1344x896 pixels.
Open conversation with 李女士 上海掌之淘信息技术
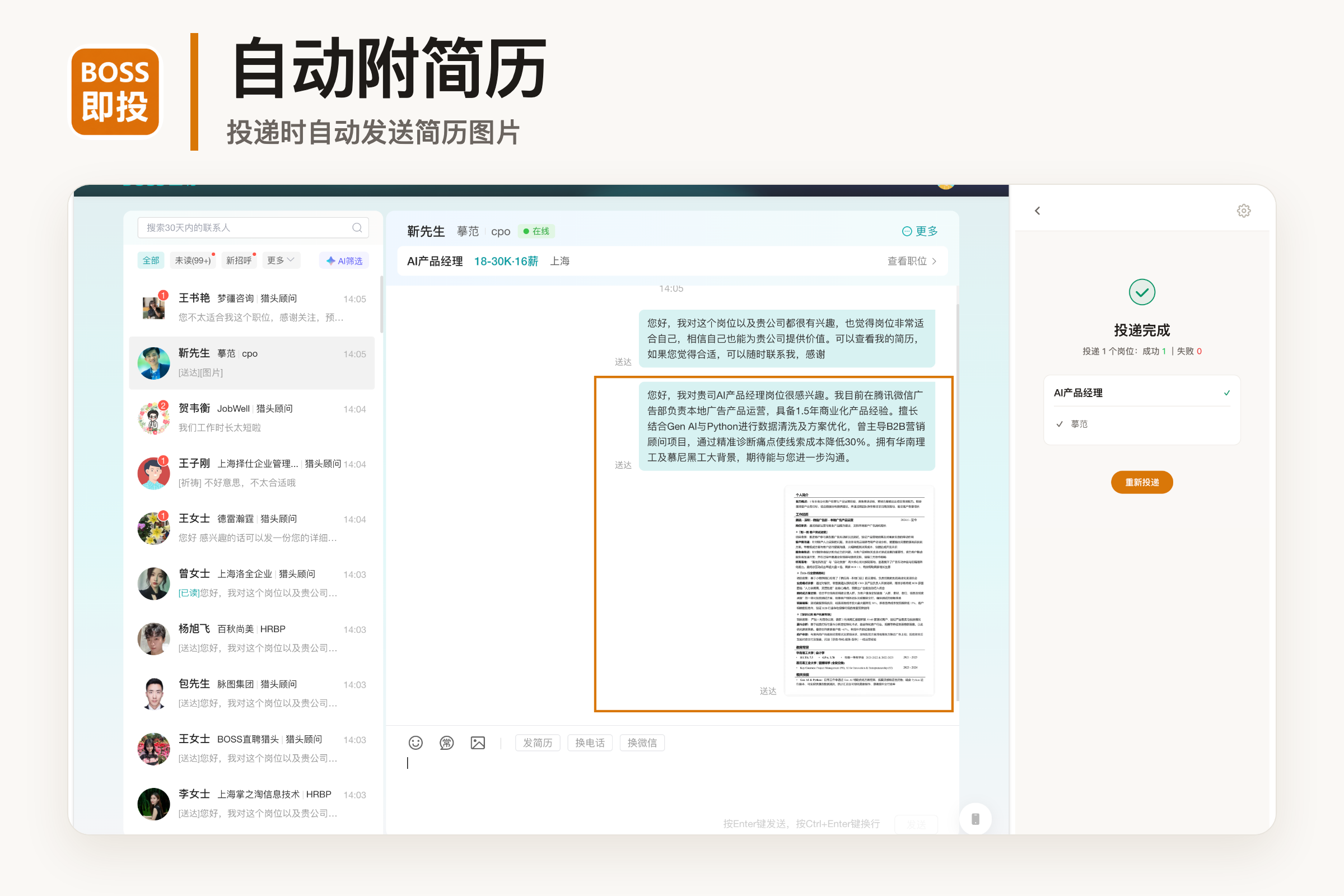coord(252,804)
